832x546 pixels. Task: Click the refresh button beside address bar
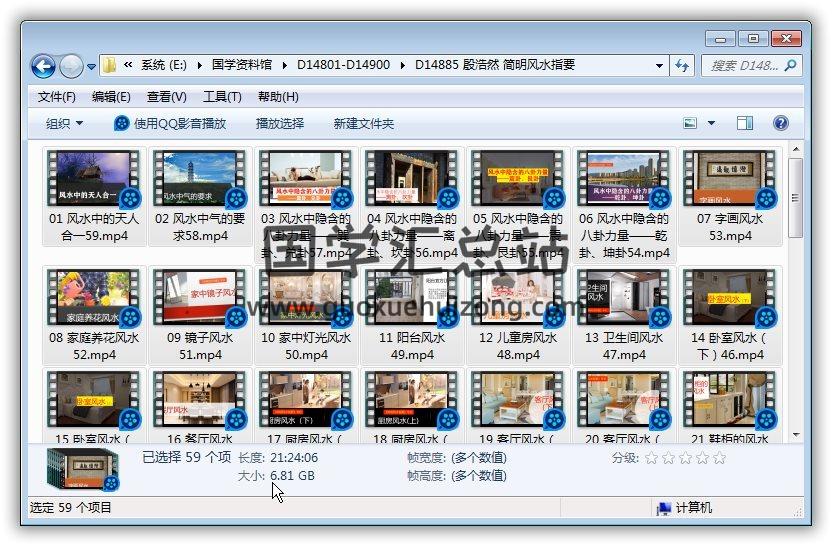tap(683, 66)
